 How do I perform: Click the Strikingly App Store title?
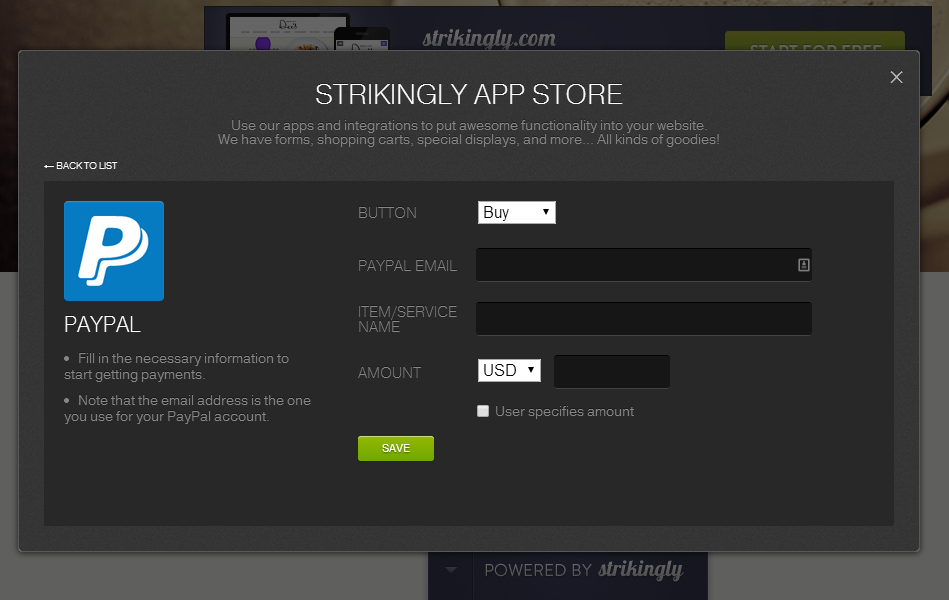click(469, 95)
